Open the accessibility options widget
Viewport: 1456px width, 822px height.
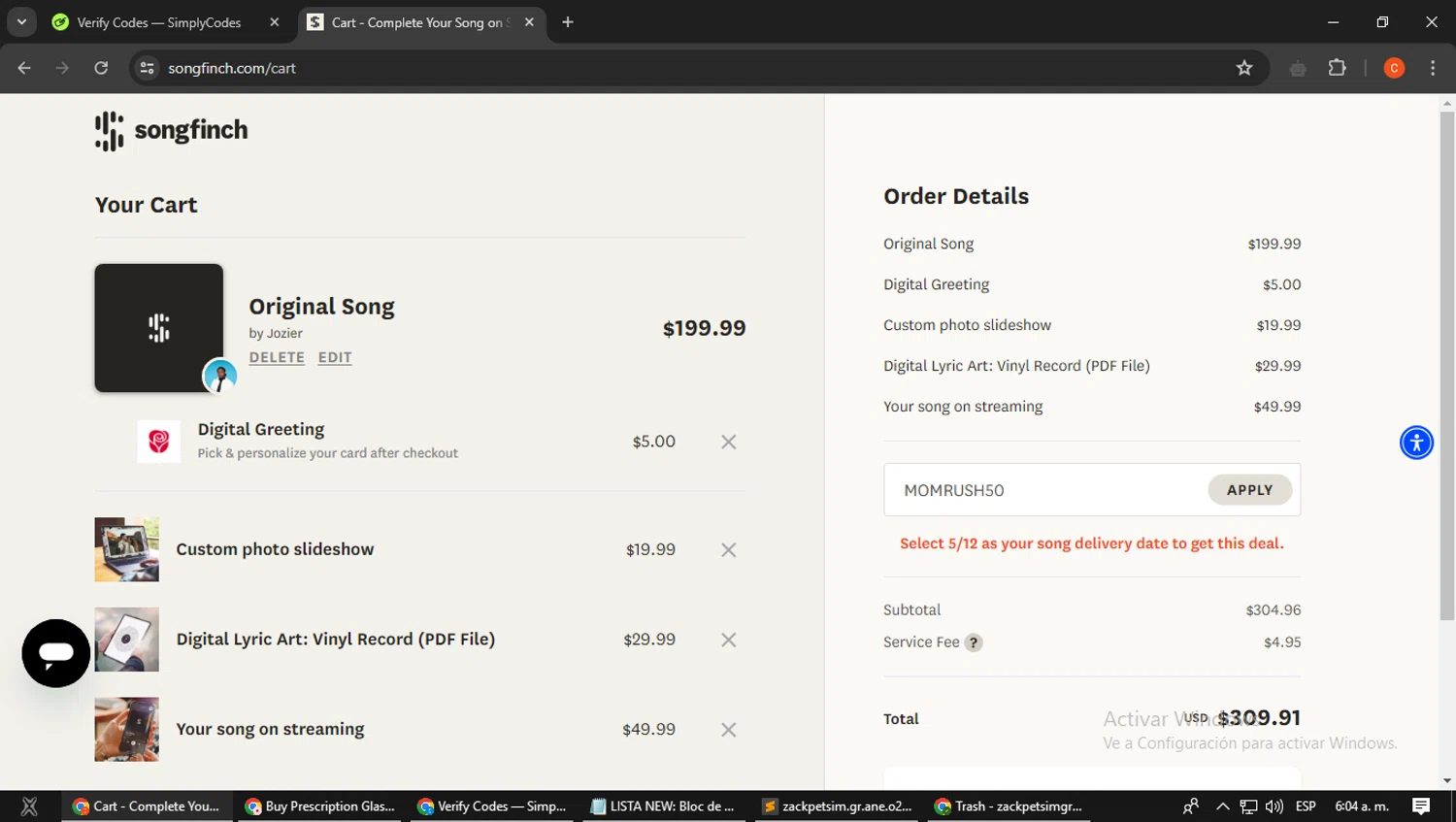point(1416,443)
